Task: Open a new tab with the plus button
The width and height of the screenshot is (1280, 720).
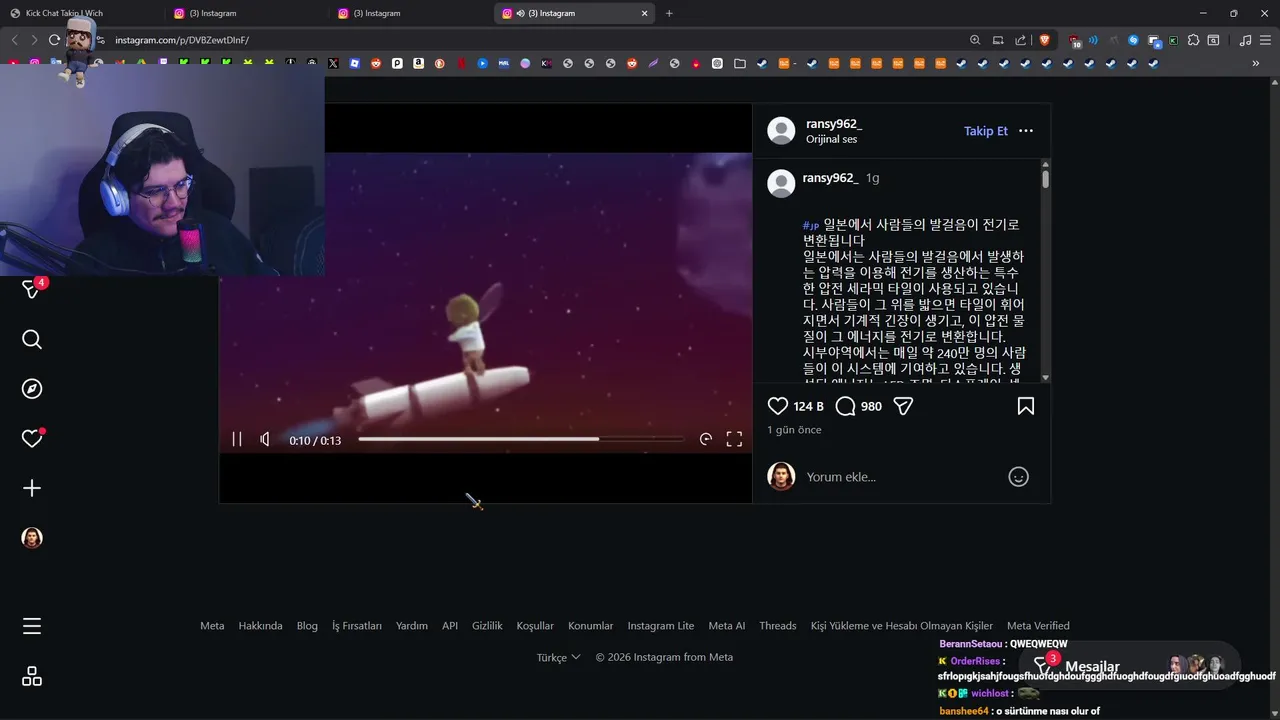Action: pos(669,13)
